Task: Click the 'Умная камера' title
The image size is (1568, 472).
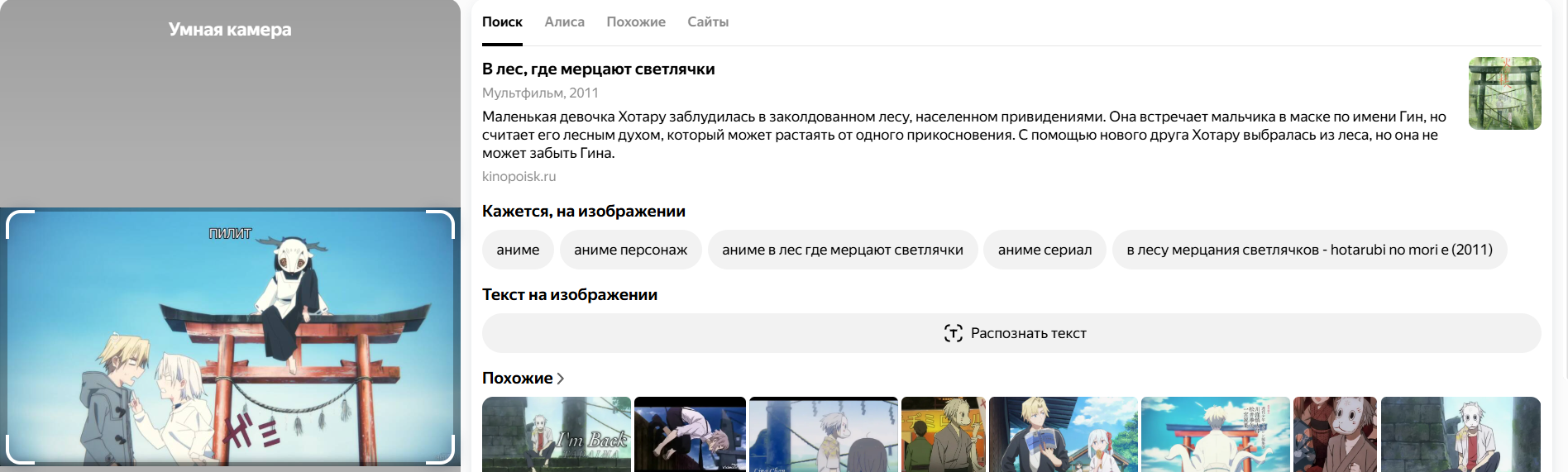Action: 230,30
